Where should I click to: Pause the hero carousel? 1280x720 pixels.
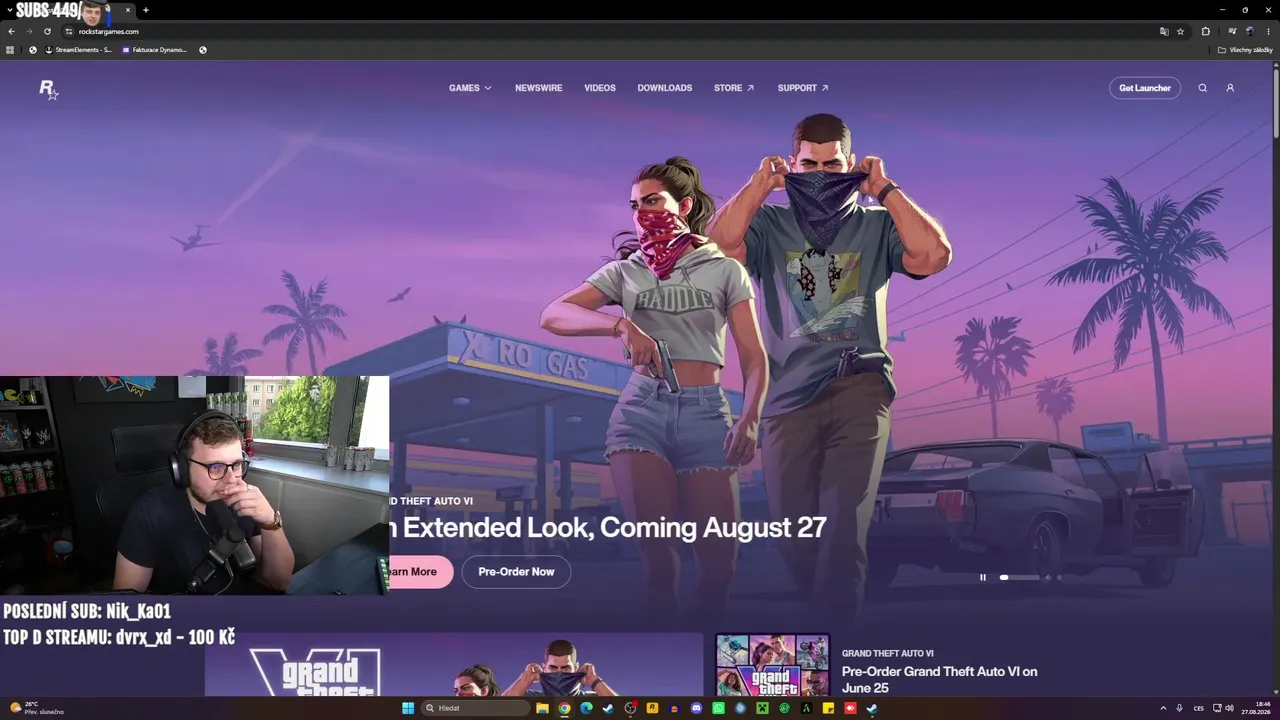click(982, 577)
